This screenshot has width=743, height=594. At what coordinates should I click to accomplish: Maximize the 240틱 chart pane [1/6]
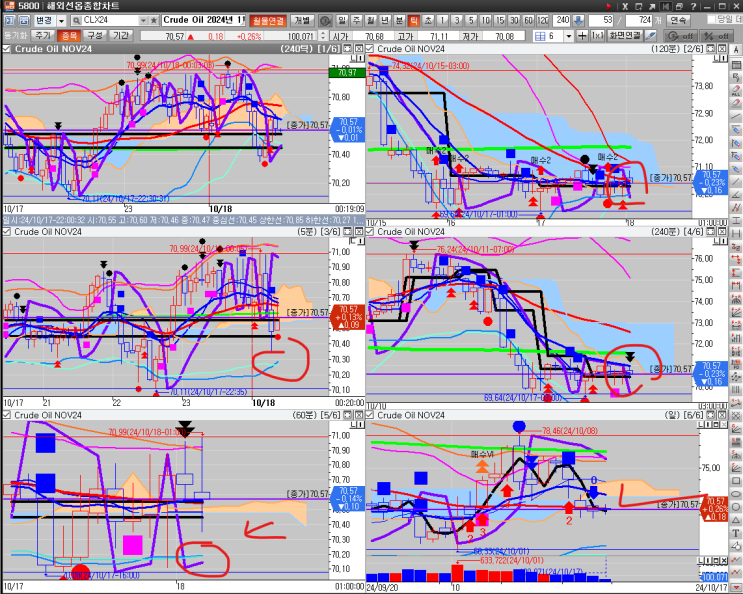click(348, 49)
